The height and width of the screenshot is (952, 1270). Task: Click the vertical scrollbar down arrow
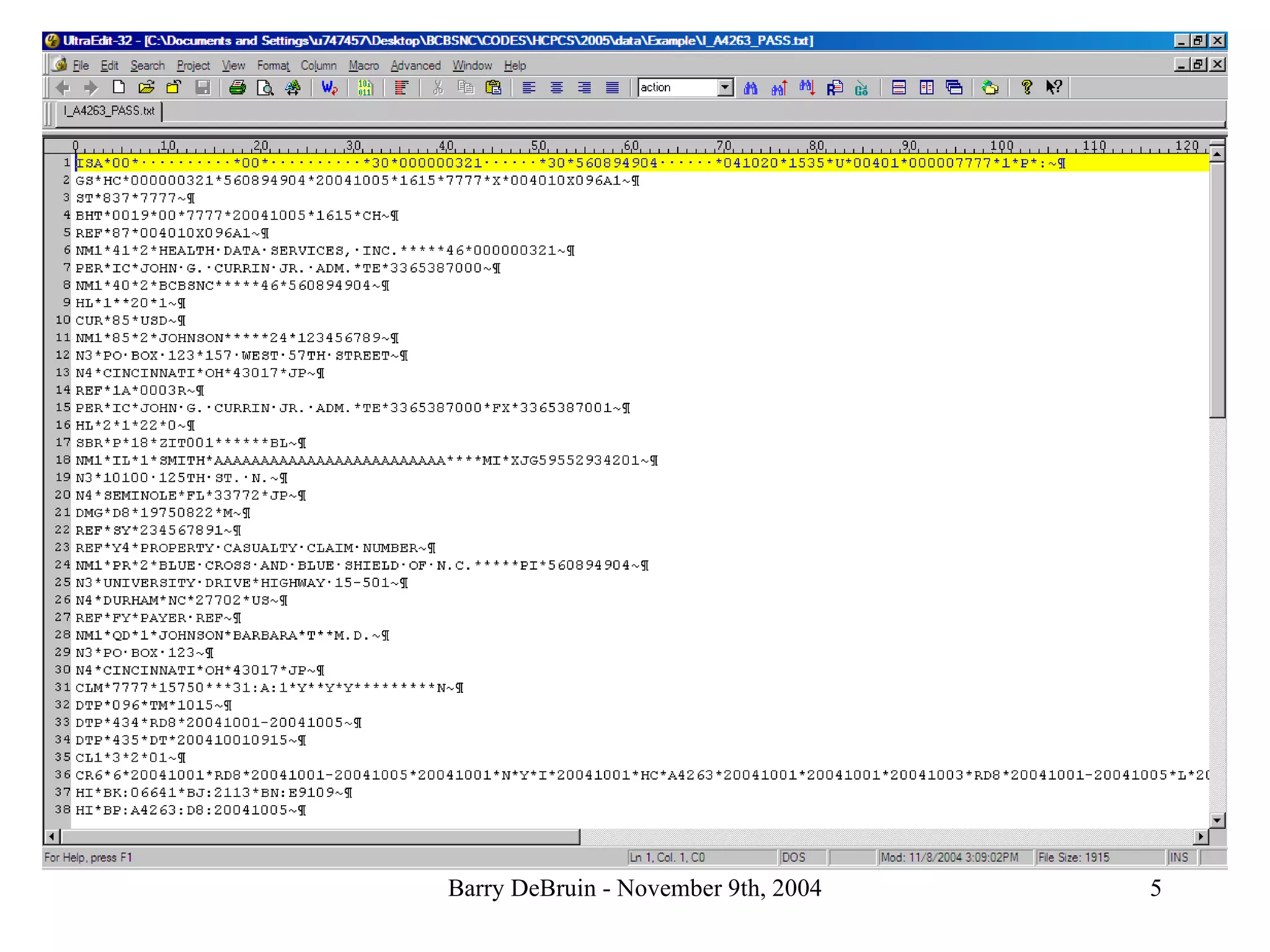[x=1217, y=820]
